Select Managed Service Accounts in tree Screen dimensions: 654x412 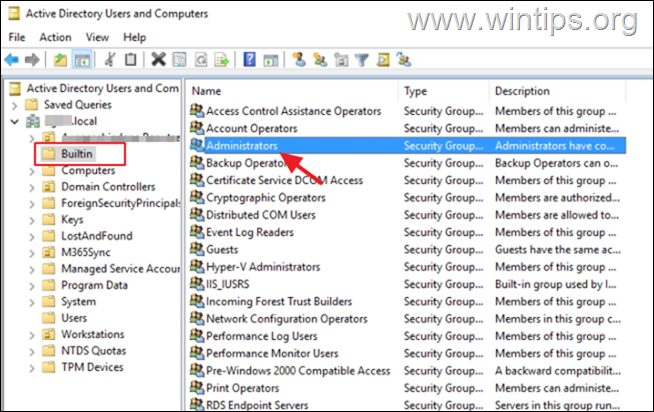pos(121,269)
